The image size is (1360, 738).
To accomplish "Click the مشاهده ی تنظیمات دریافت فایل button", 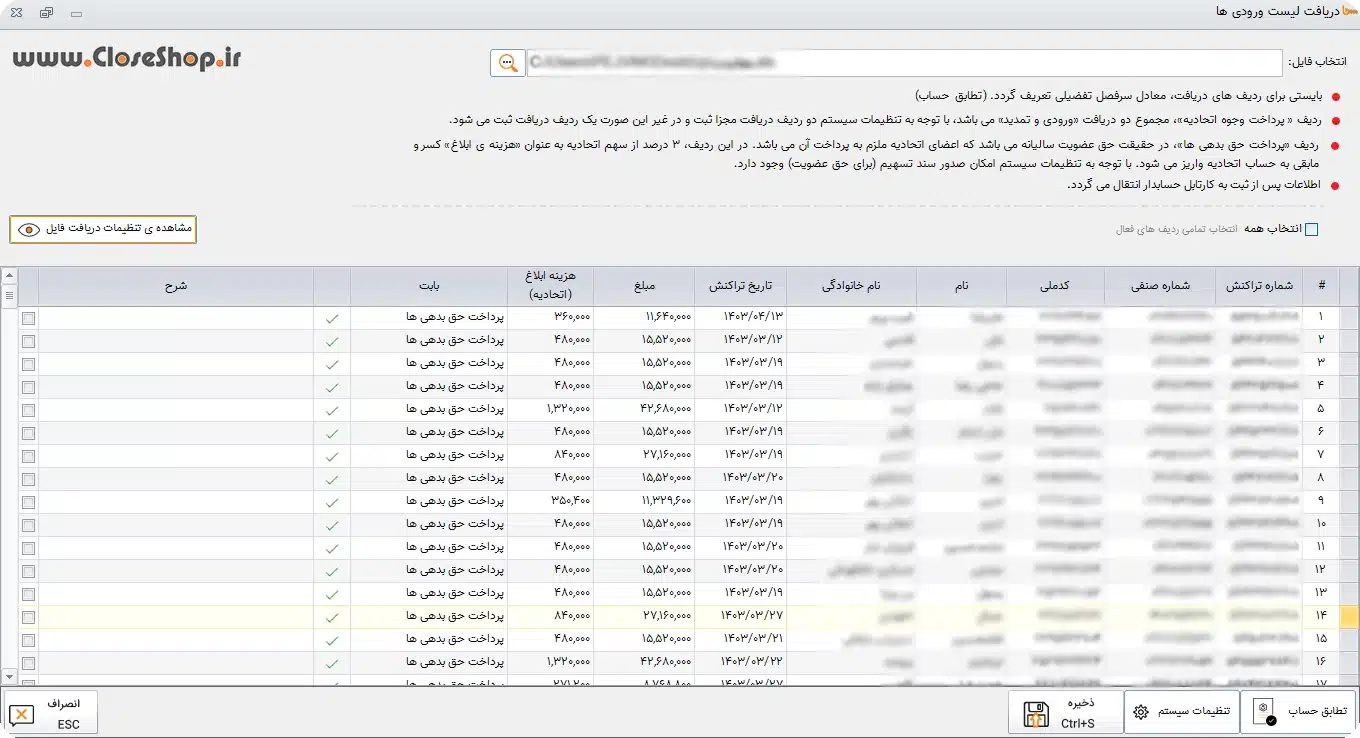I will tap(103, 229).
